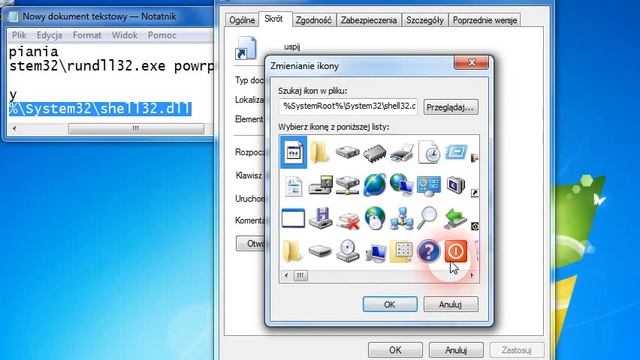Open the Format menu in Notatnik
This screenshot has height=360, width=640.
tap(87, 35)
